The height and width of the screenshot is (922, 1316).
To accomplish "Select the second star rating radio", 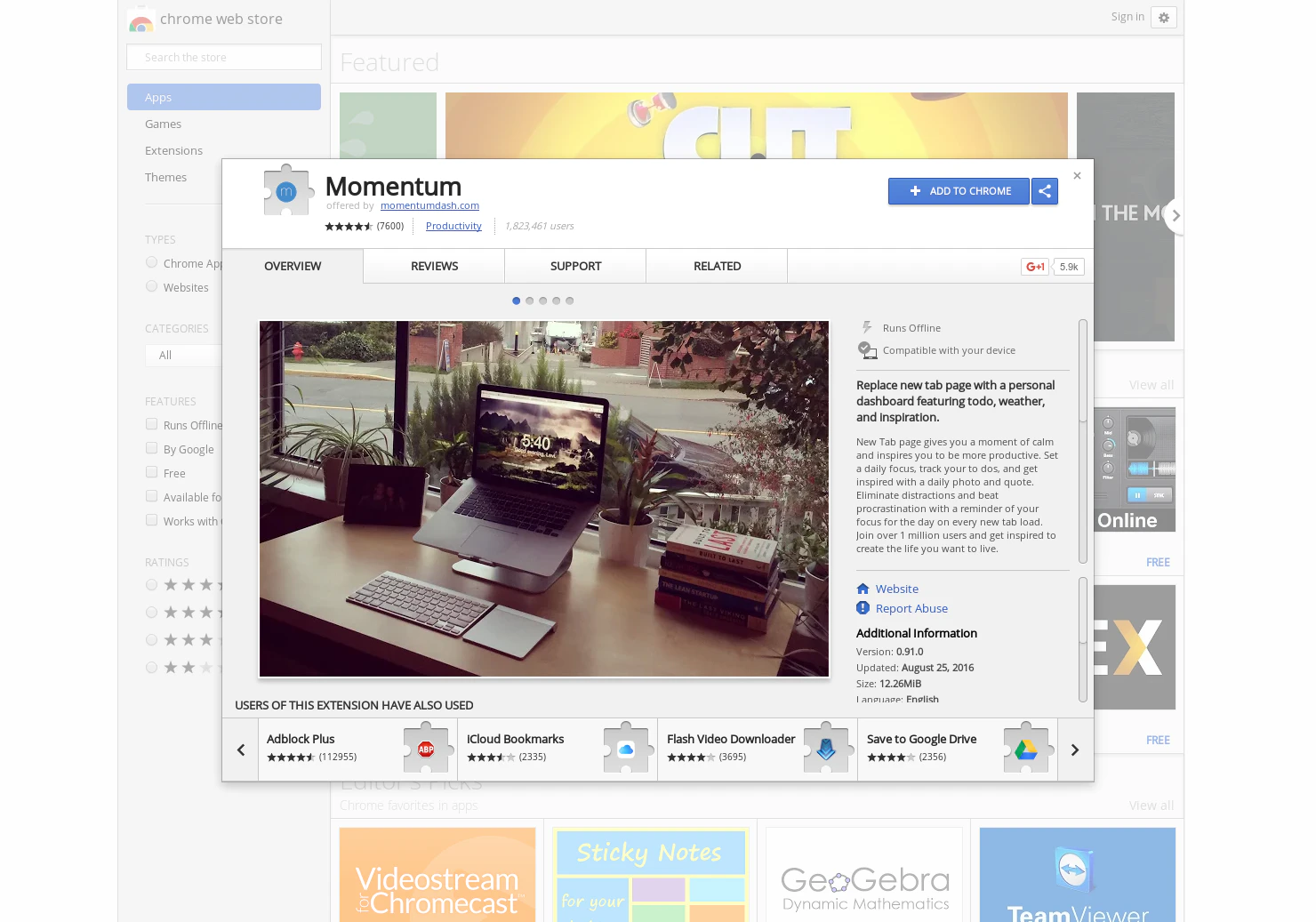I will pos(151,613).
